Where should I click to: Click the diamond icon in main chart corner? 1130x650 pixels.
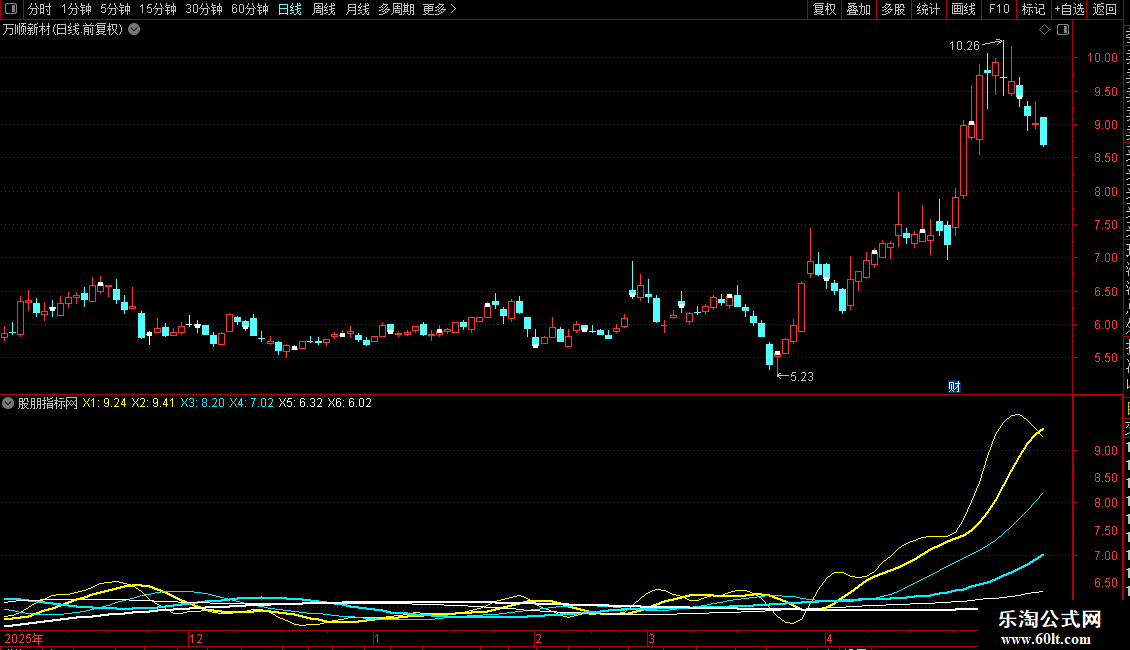coord(1044,30)
